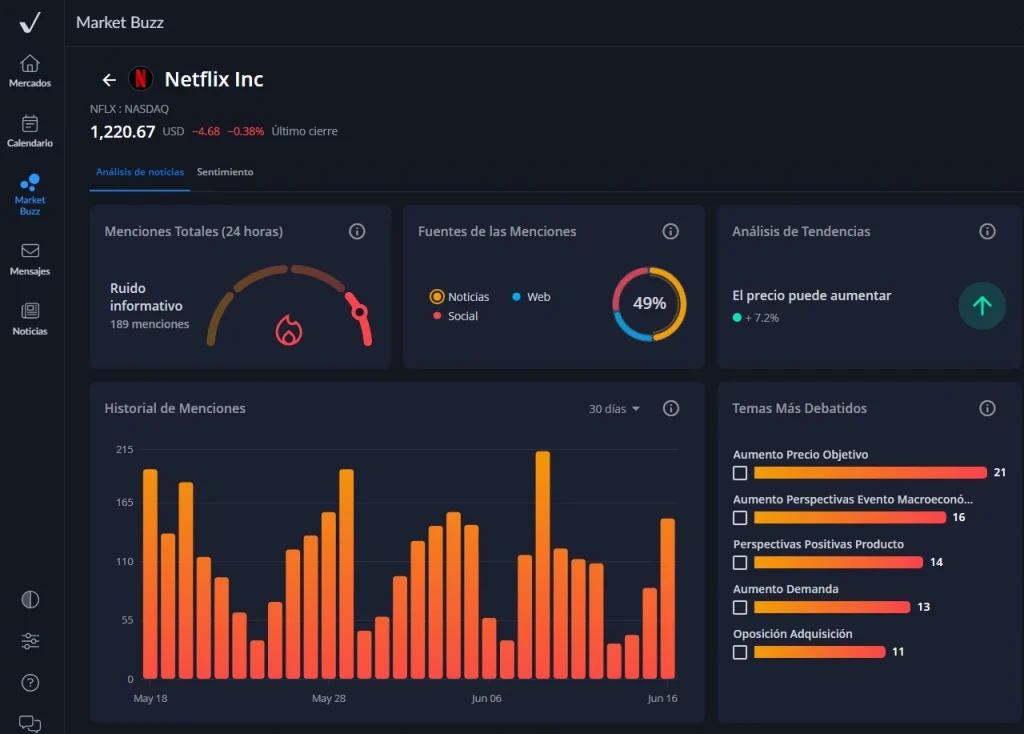
Task: Click the checkmark logo in the sidebar
Action: 30,22
